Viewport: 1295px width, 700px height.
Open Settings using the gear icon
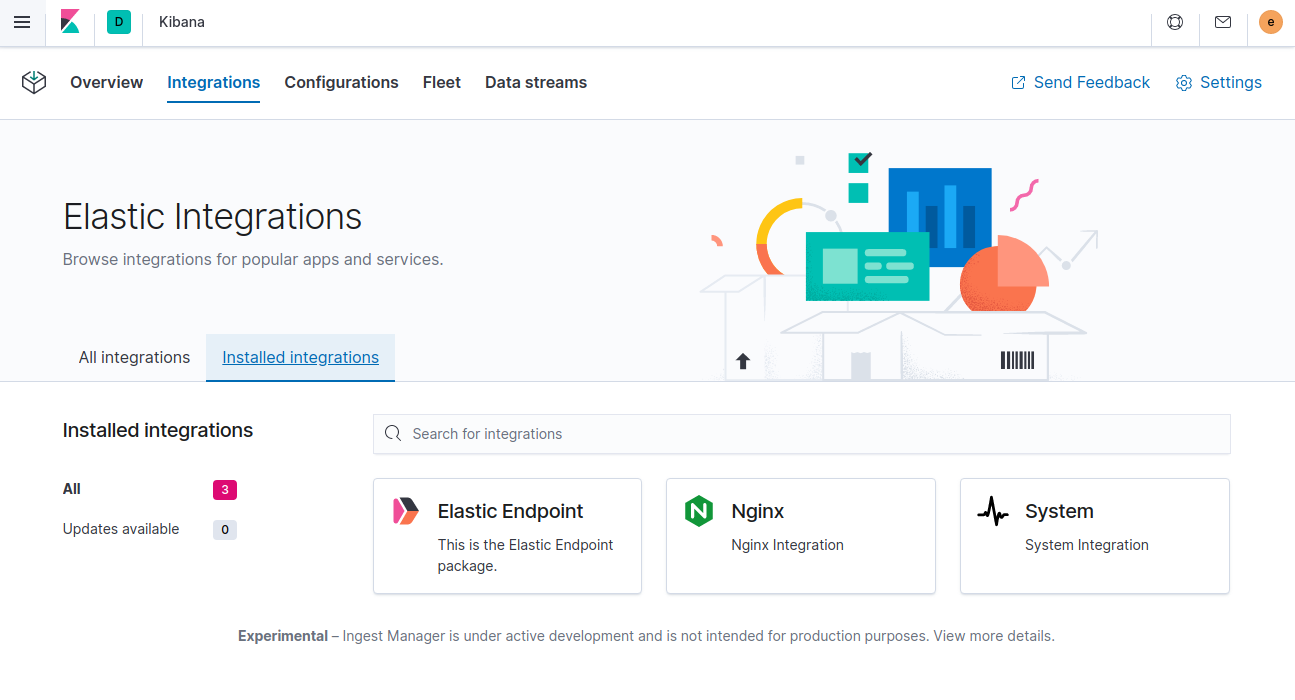(x=1218, y=83)
